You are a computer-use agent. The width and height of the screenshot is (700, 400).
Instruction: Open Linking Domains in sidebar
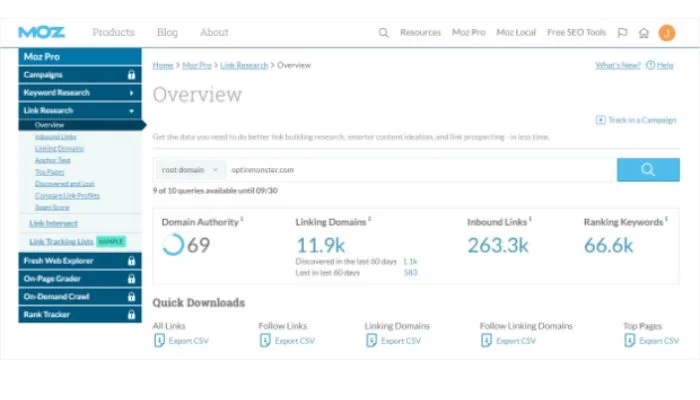point(59,148)
